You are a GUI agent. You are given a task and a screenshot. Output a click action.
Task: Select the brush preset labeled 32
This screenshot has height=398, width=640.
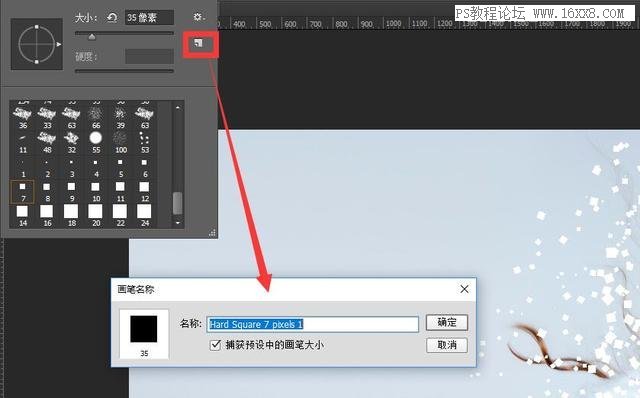[x=71, y=142]
